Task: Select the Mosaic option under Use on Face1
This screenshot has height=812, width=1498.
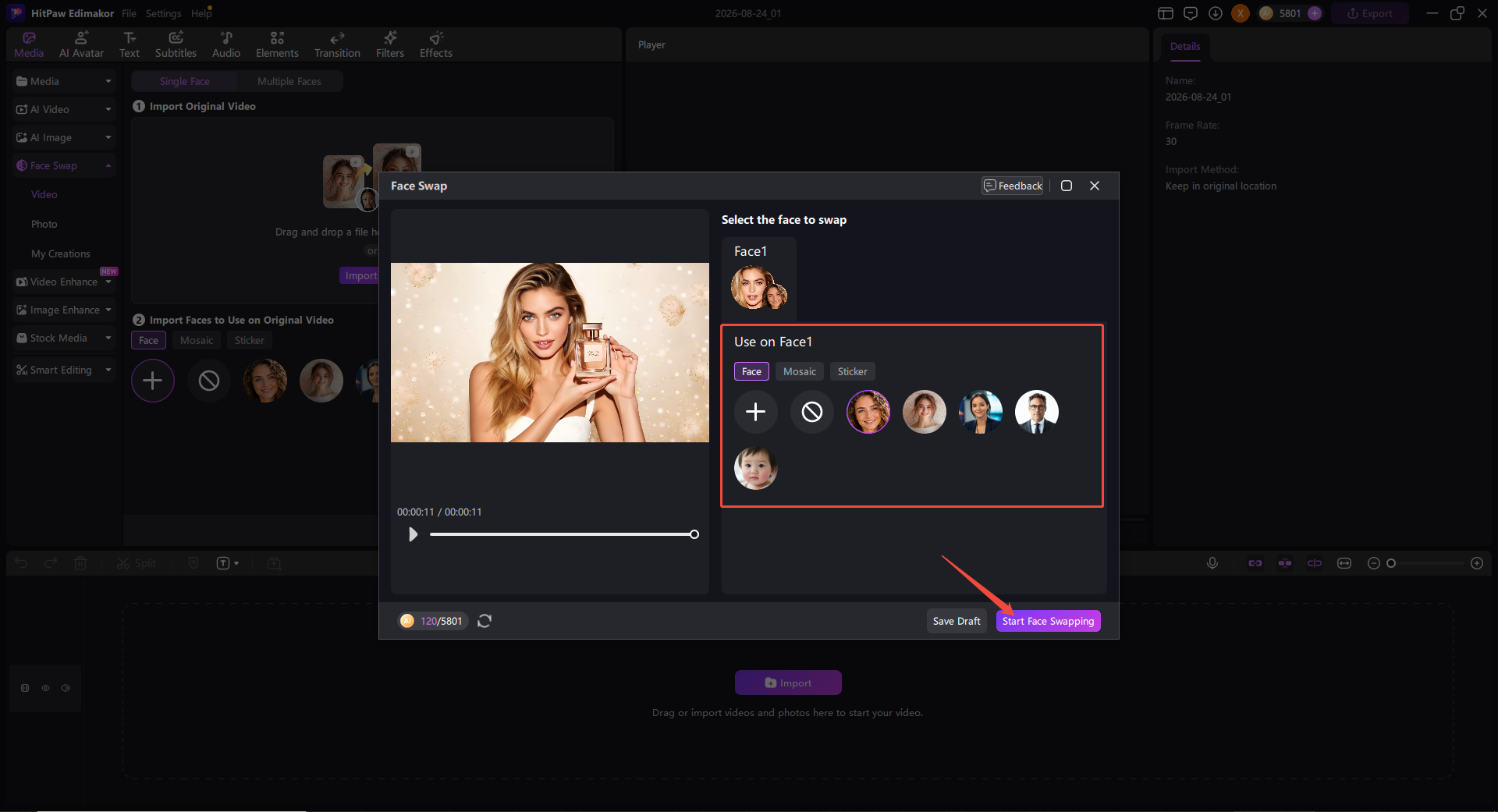Action: pos(800,371)
